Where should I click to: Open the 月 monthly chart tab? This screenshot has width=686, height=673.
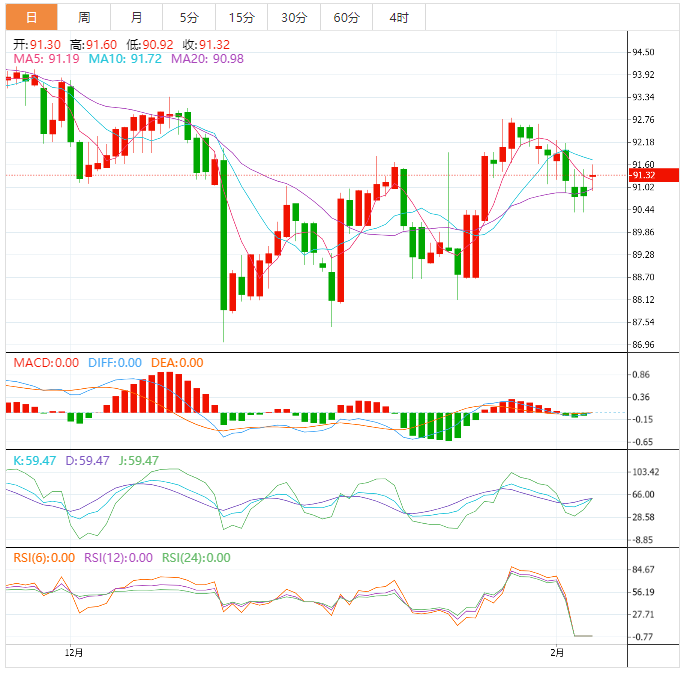click(136, 17)
